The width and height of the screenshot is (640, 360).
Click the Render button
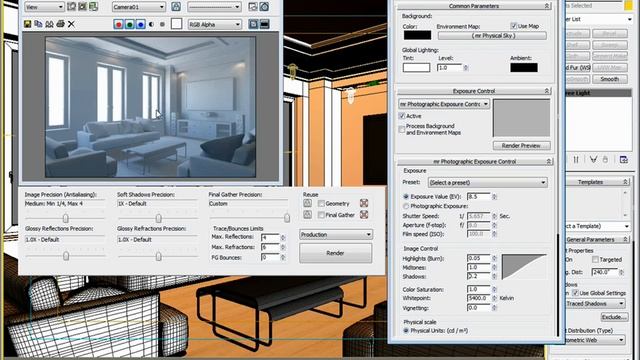tap(336, 253)
